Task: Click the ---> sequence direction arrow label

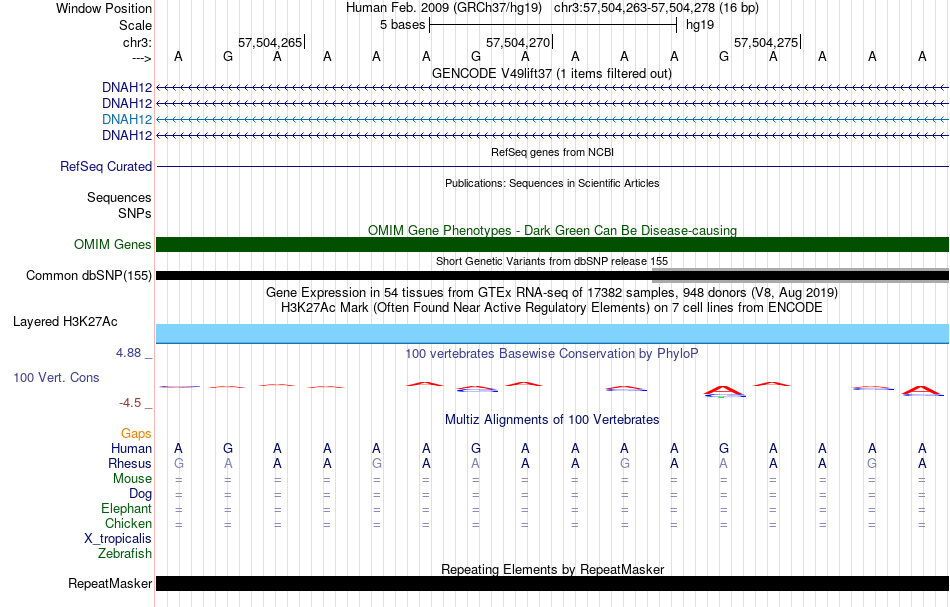Action: [141, 58]
